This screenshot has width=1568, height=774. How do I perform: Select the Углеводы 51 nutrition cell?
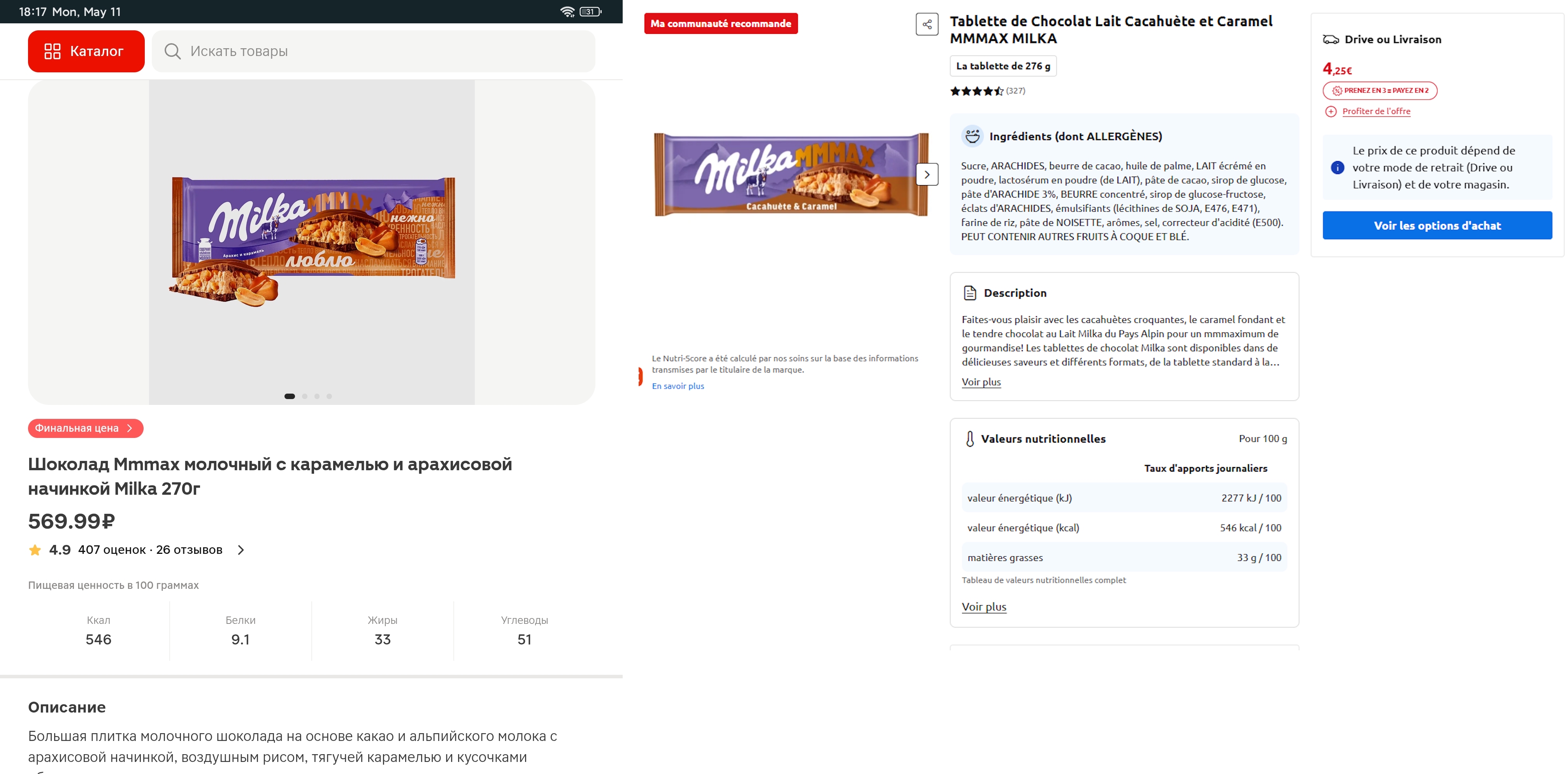click(x=525, y=631)
